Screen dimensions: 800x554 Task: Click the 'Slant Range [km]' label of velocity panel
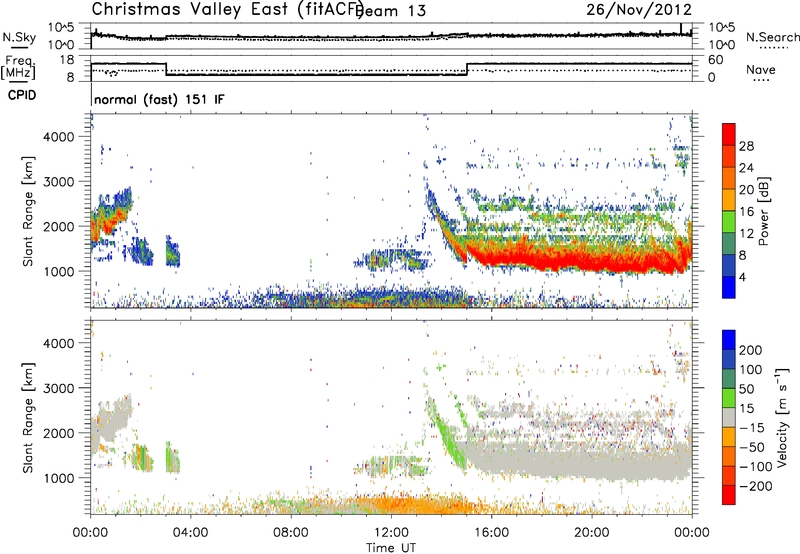pyautogui.click(x=28, y=418)
